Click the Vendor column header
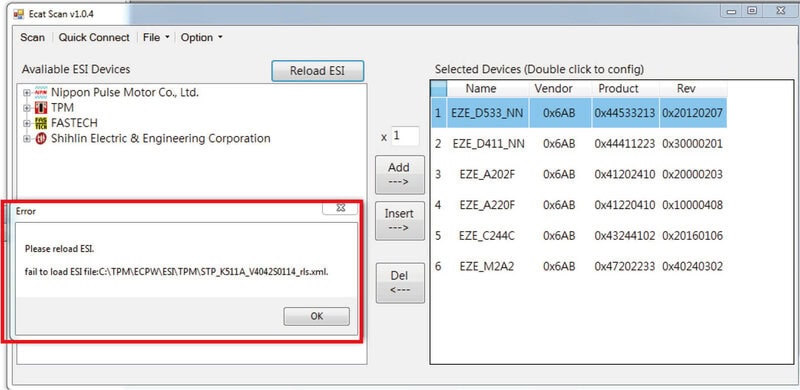 coord(554,89)
